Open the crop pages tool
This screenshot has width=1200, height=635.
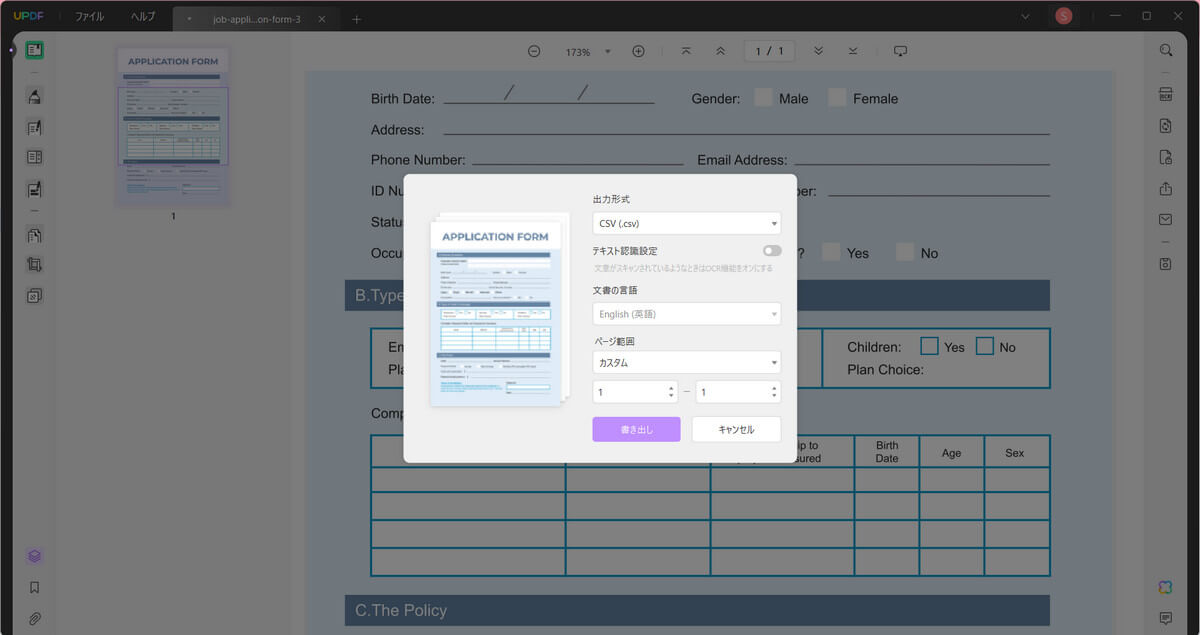pos(35,265)
